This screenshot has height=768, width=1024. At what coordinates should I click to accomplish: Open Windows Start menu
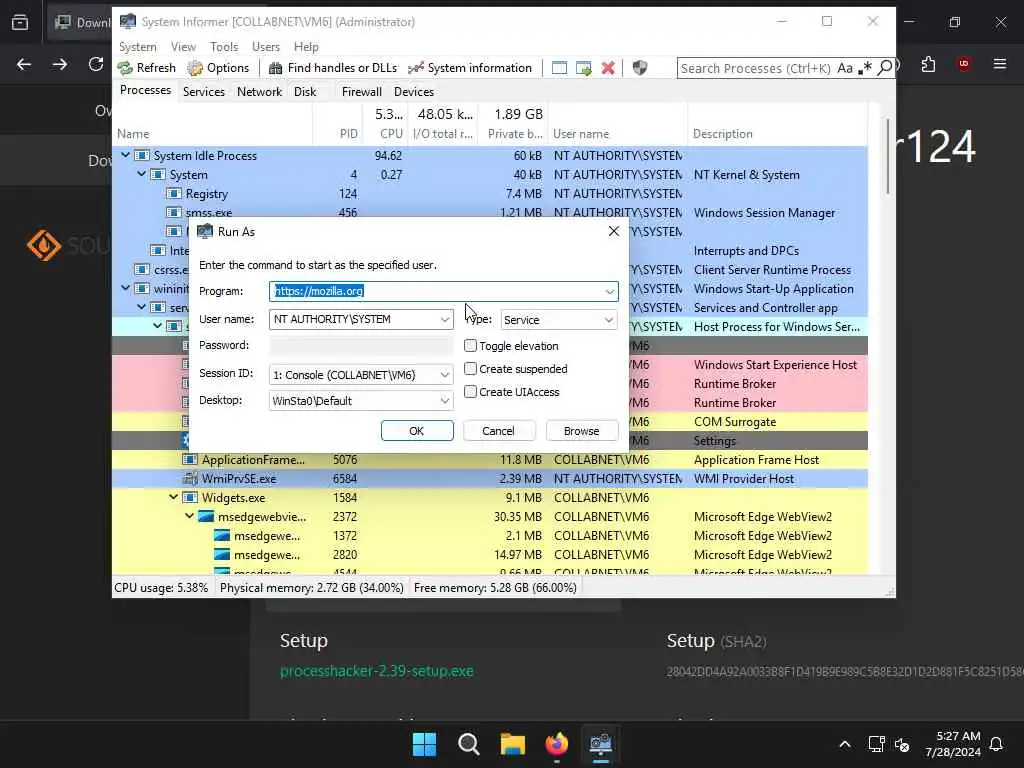(x=424, y=744)
